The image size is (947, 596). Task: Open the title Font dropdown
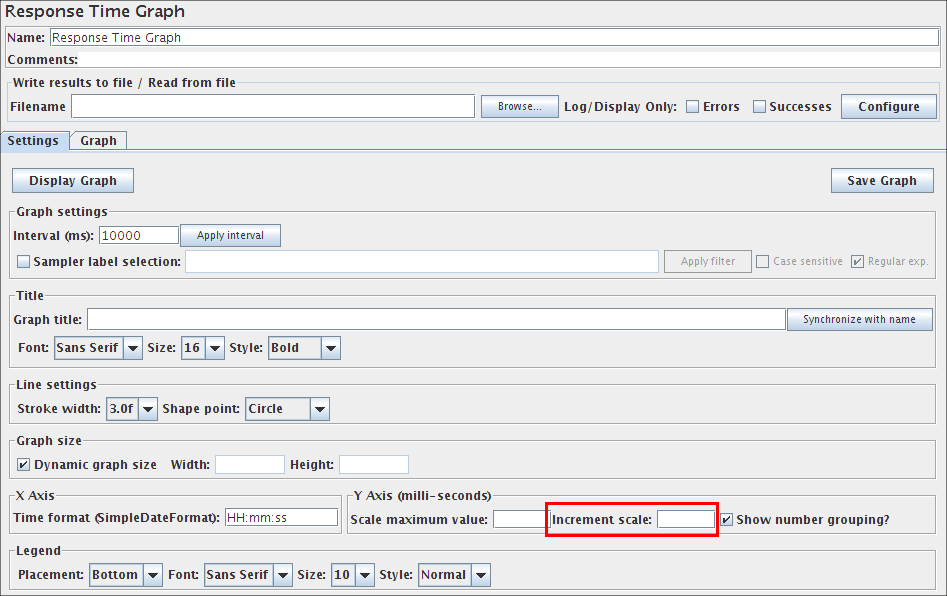point(99,348)
